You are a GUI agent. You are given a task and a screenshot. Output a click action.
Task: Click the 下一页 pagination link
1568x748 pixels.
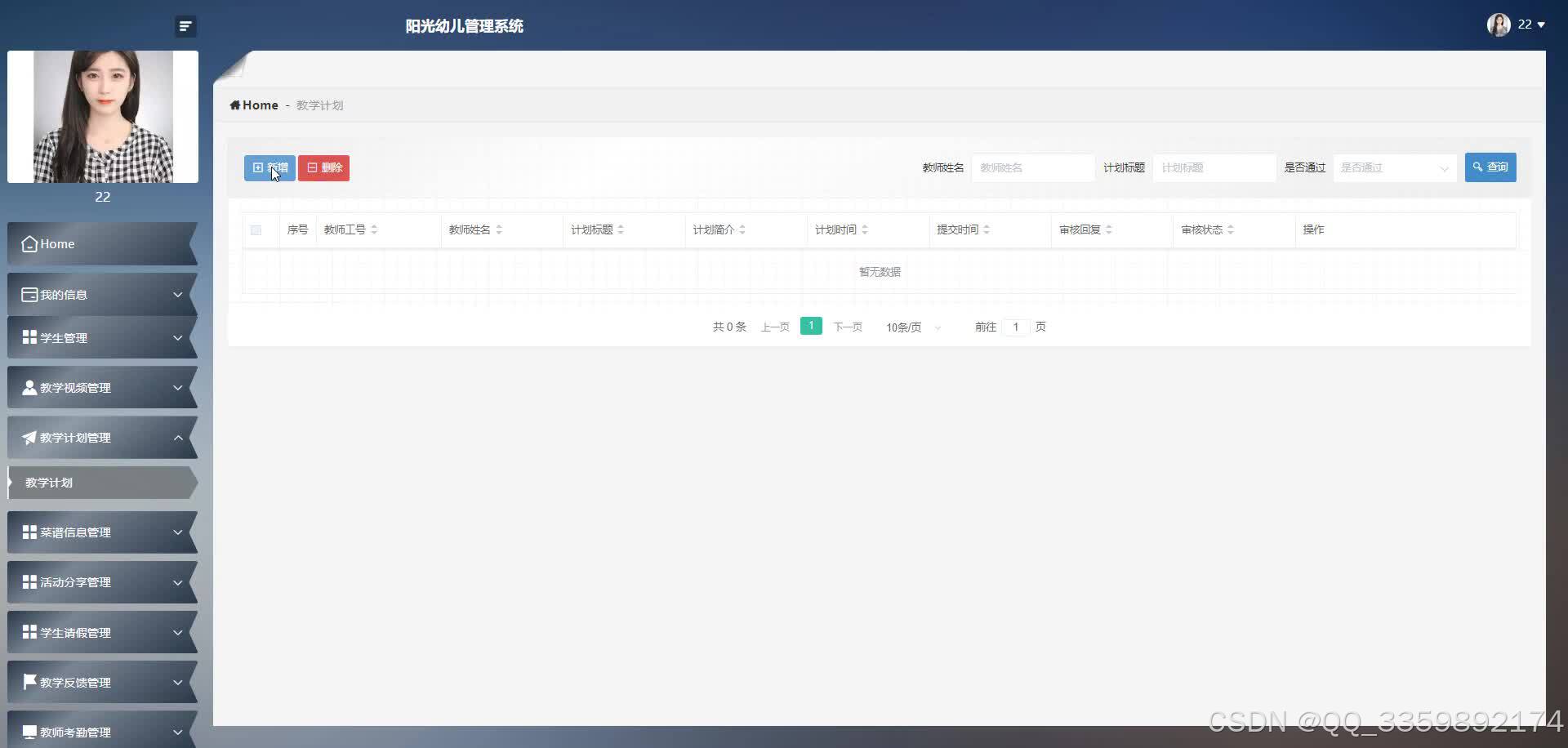[848, 327]
